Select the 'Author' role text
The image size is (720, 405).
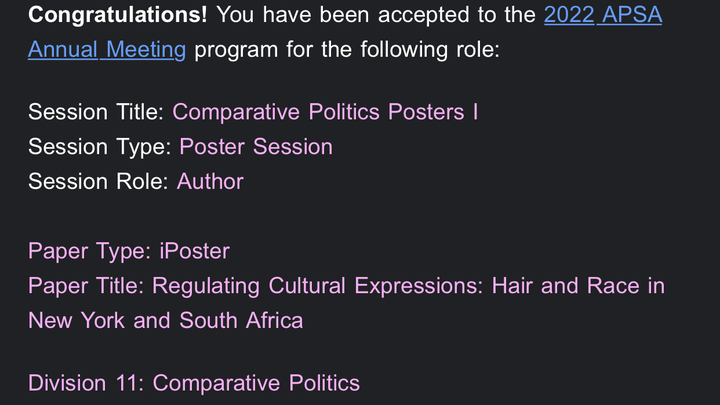[210, 181]
